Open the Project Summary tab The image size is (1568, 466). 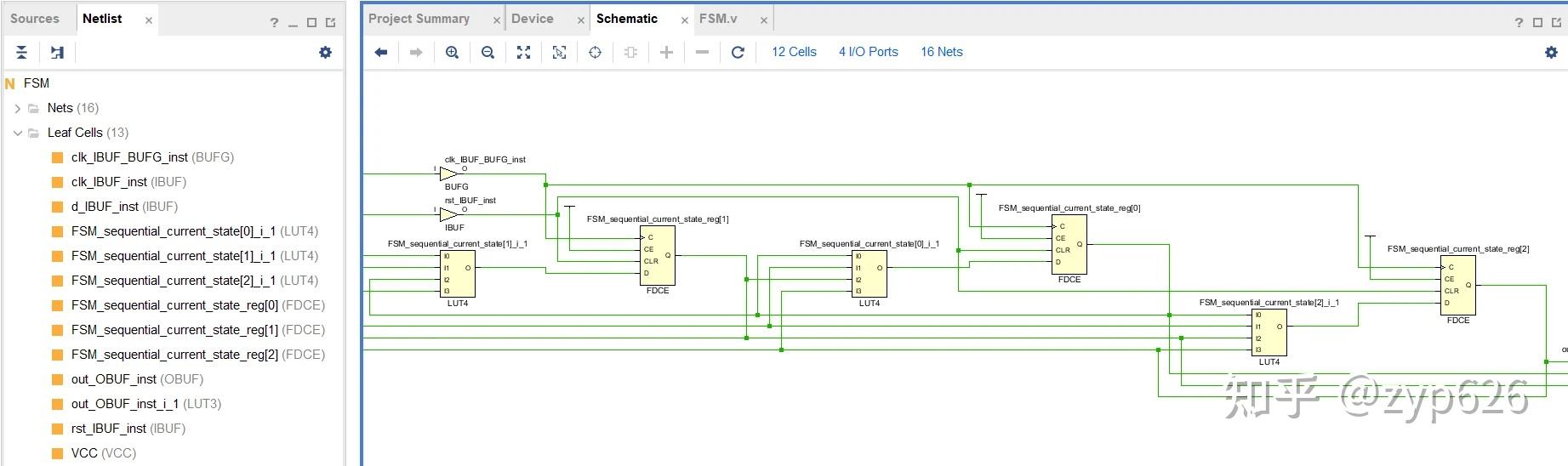[419, 19]
